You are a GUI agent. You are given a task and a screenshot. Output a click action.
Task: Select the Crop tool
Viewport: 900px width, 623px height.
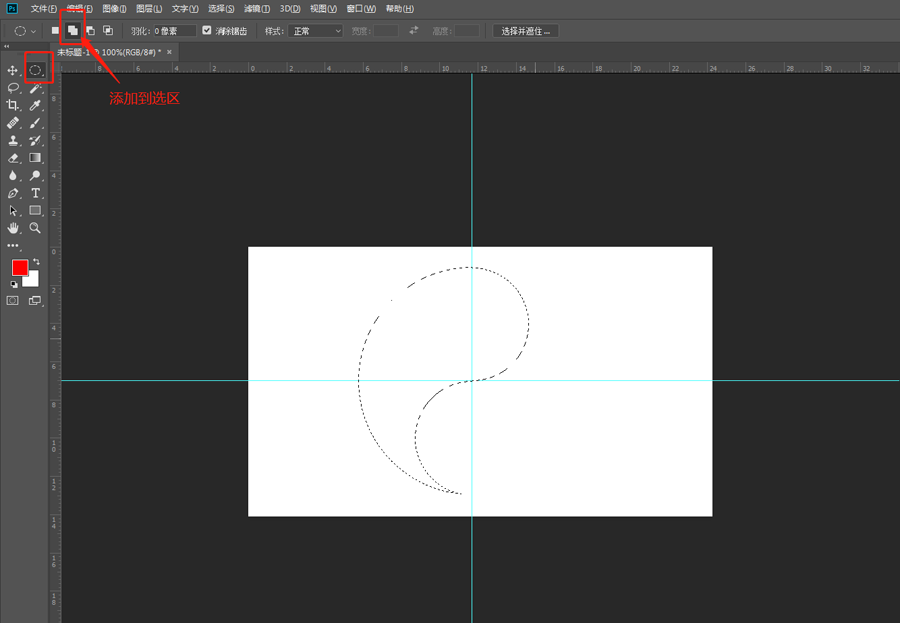12,105
